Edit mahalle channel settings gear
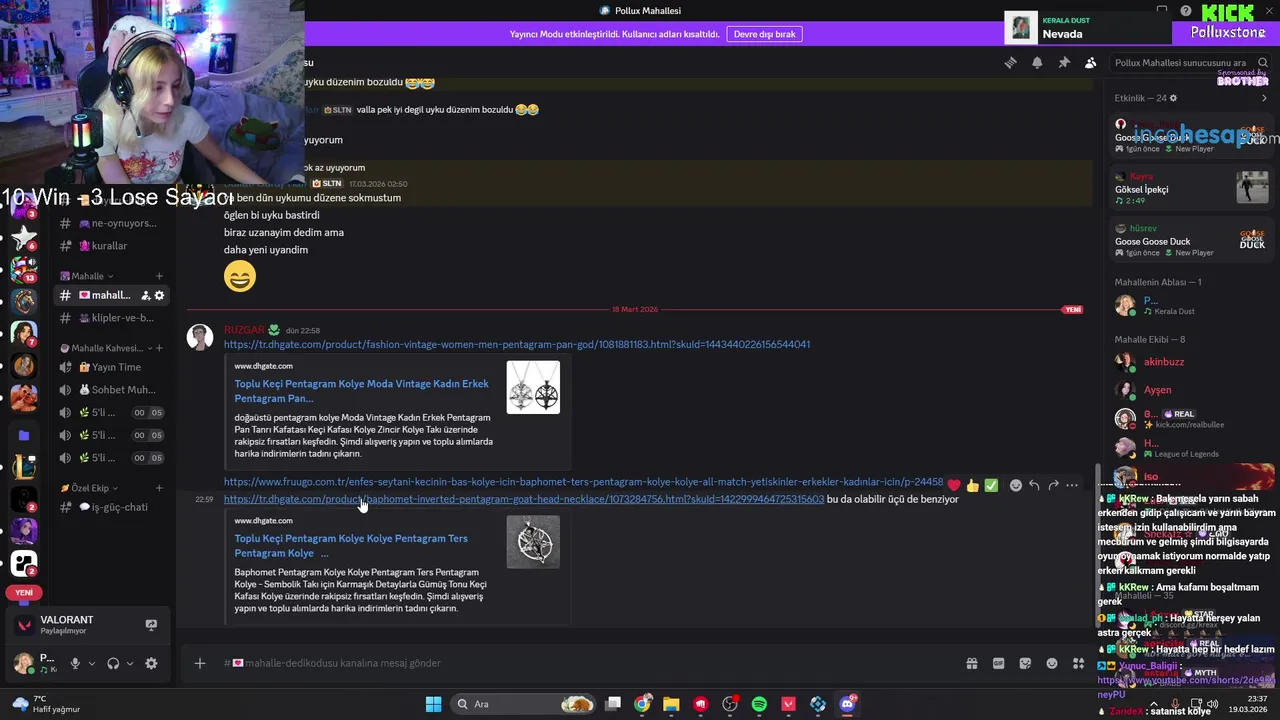 tap(159, 295)
